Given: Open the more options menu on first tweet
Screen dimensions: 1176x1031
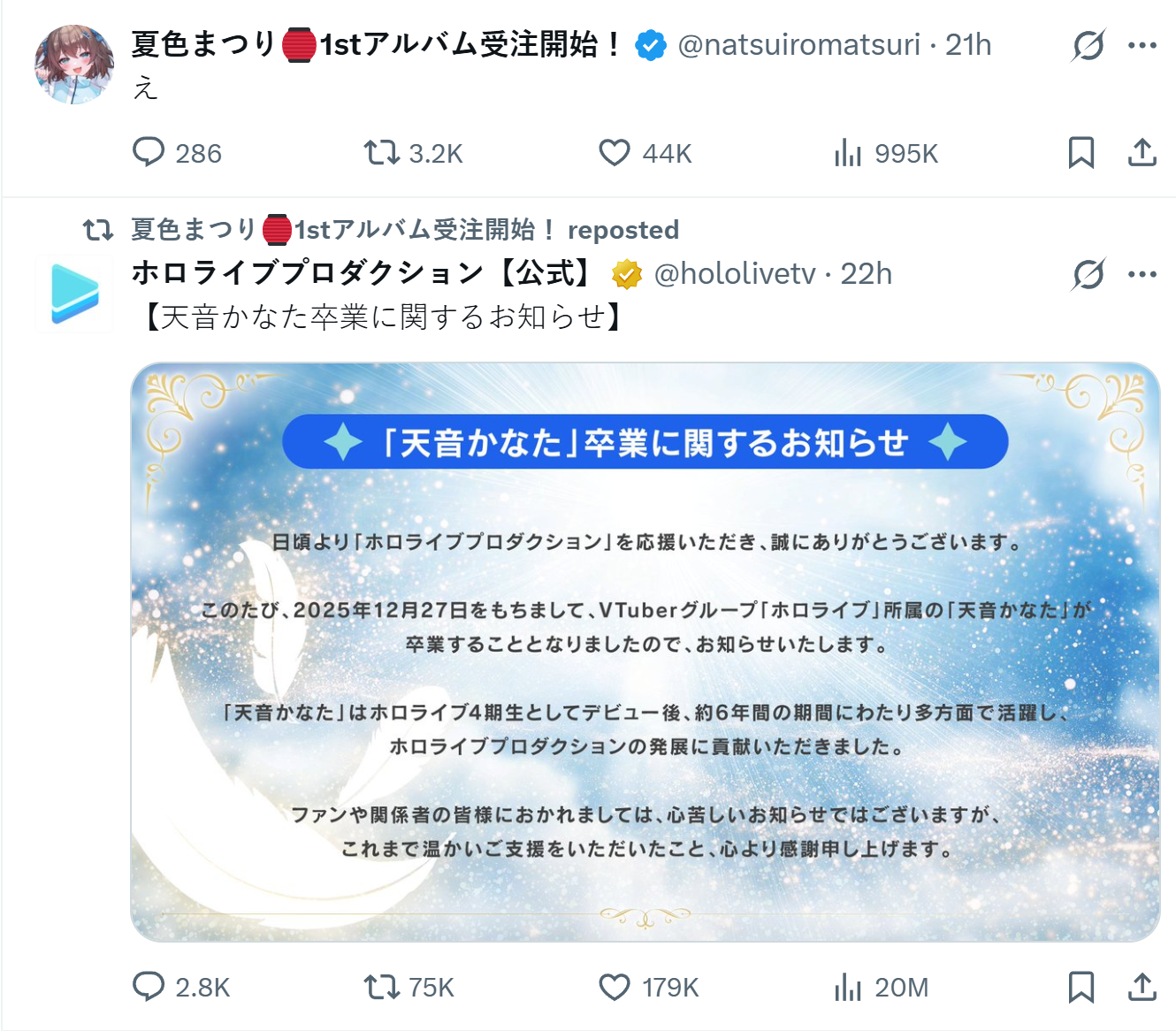Looking at the screenshot, I should (x=1142, y=45).
